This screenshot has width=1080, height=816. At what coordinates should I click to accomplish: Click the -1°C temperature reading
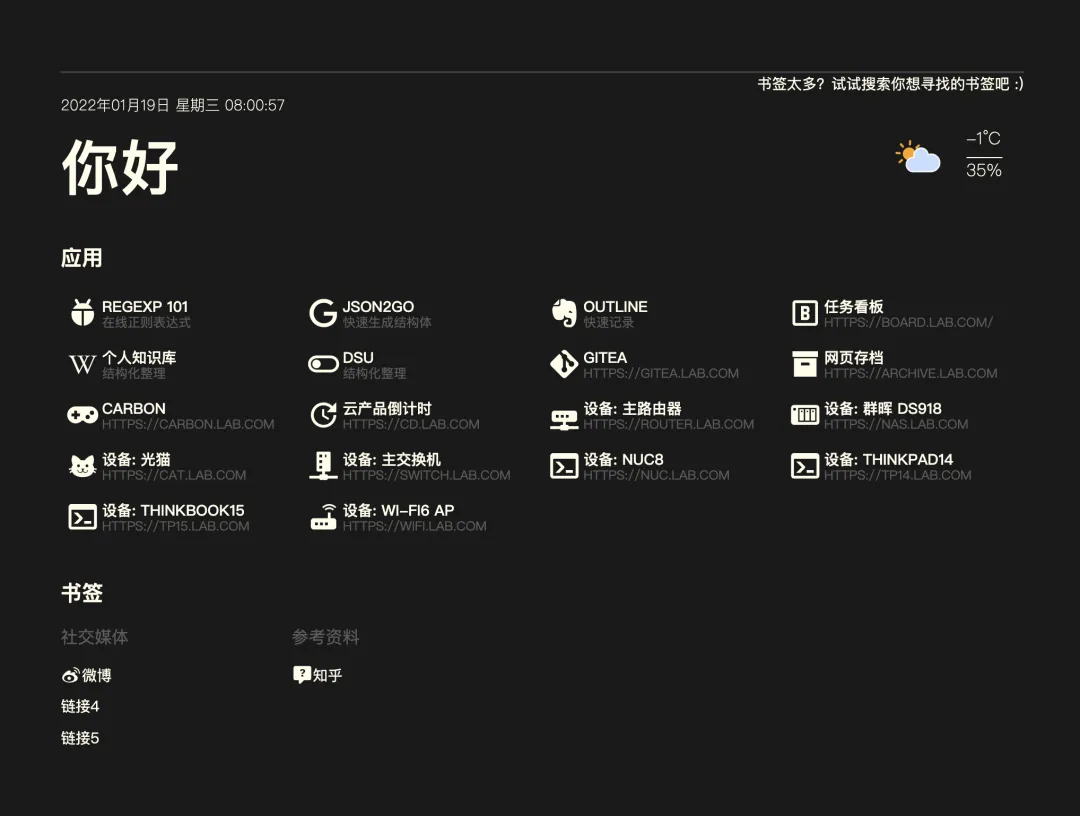(984, 138)
